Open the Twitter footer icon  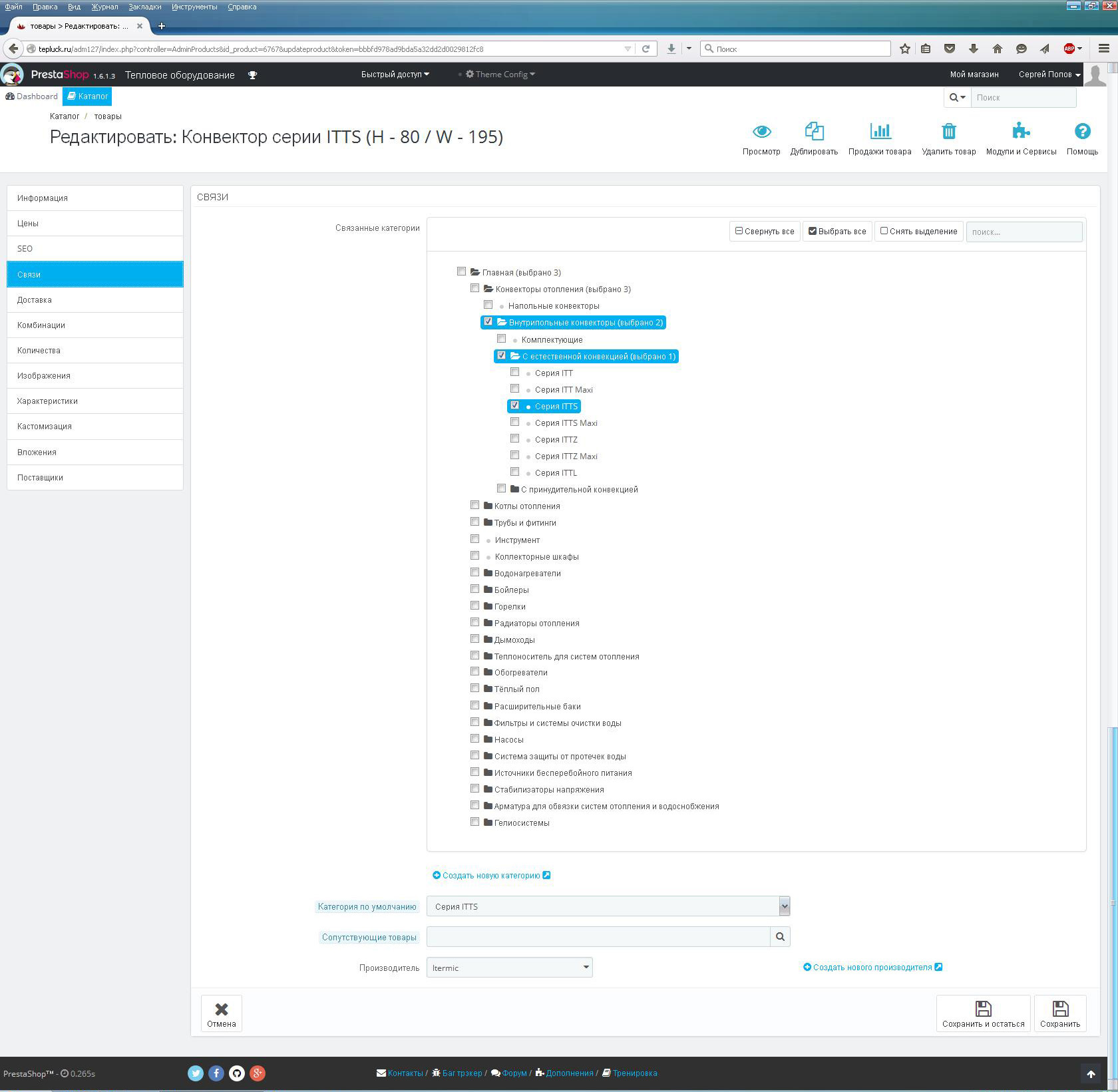[x=196, y=1073]
